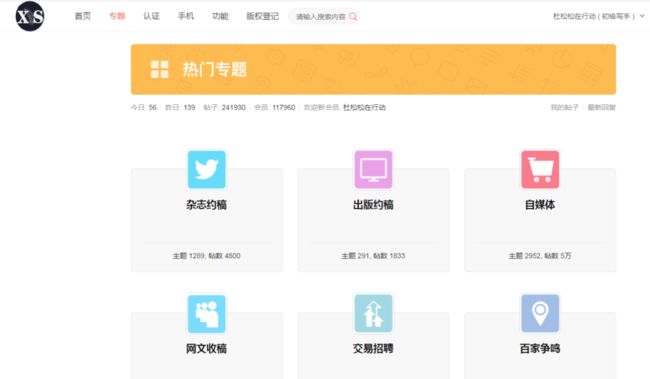
Task: Open the 网文收稿 forum title
Action: (x=206, y=348)
